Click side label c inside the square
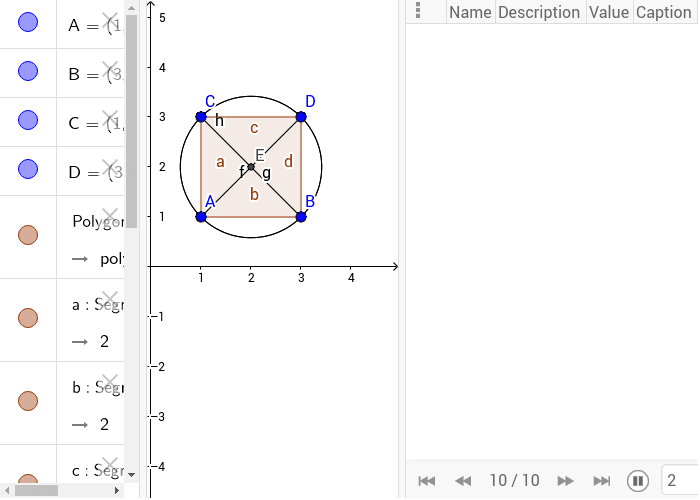The width and height of the screenshot is (700, 500). pyautogui.click(x=254, y=128)
